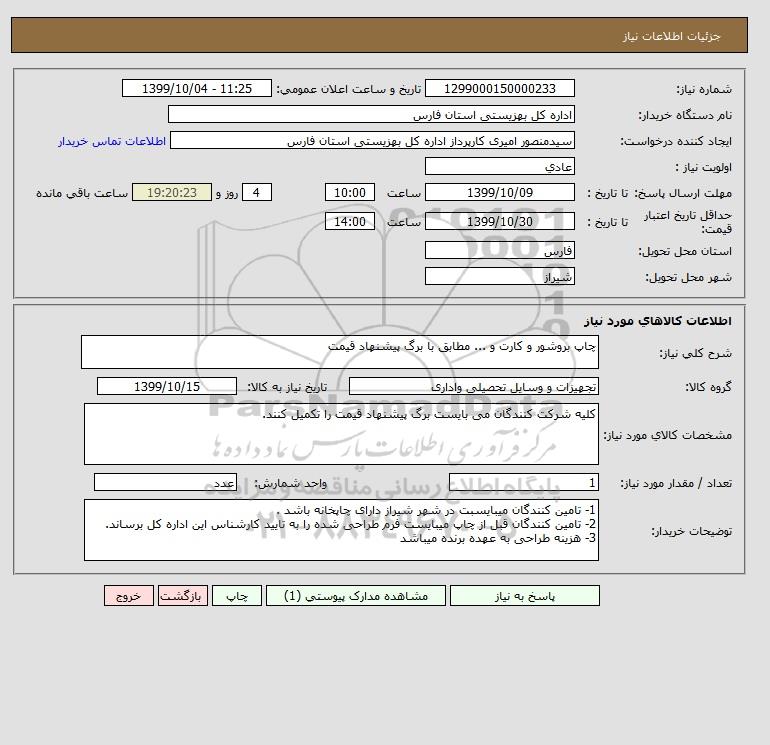This screenshot has height=745, width=770.
Task: Click general description box چاپ بروشور و کارت
Action: 340,352
